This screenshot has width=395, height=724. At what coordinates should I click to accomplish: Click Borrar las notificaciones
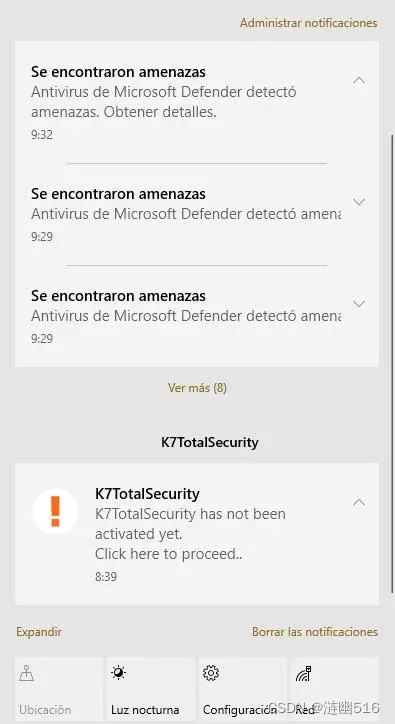(315, 632)
